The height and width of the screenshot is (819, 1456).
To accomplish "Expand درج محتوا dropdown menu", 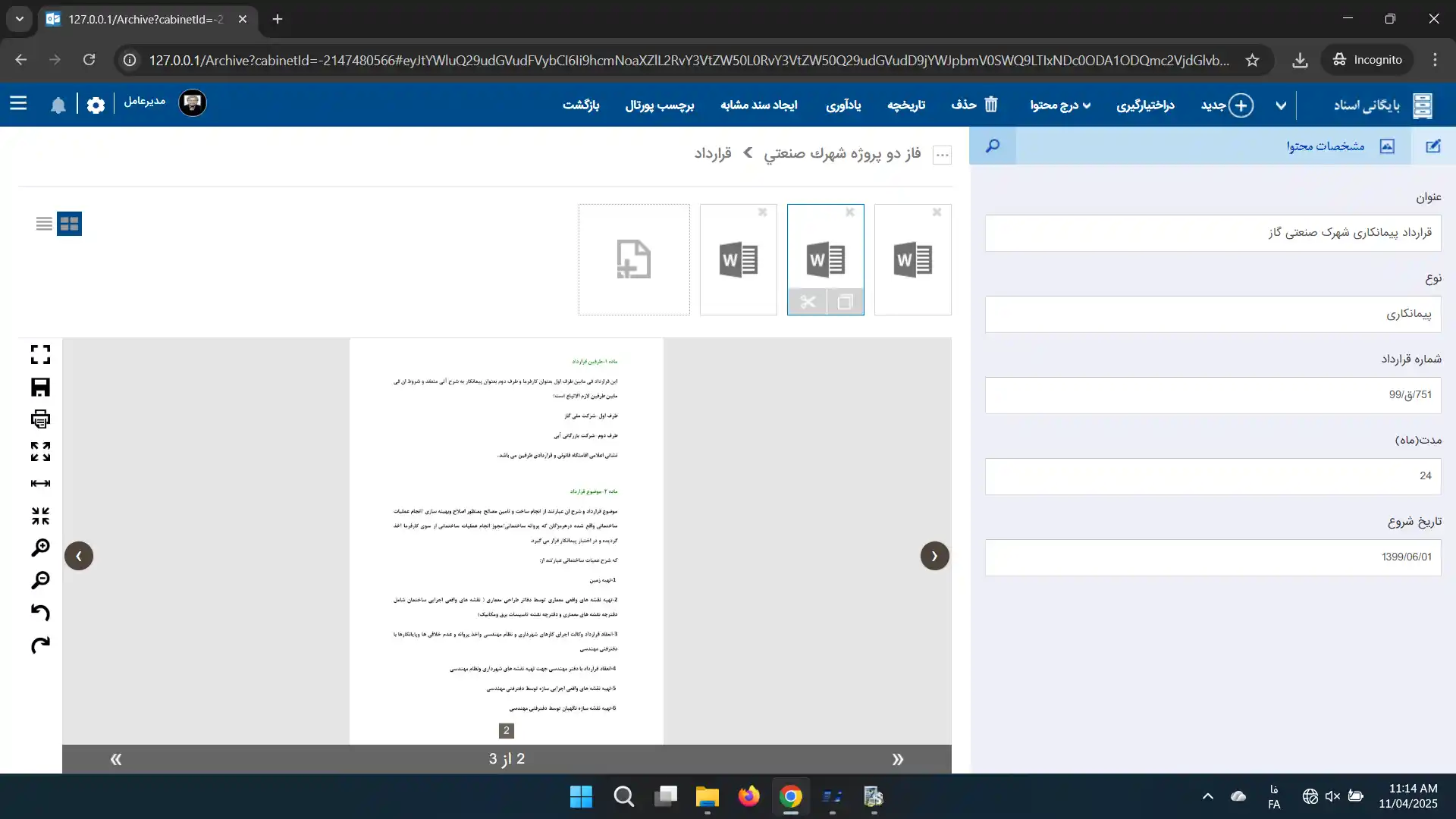I will click(x=1060, y=105).
